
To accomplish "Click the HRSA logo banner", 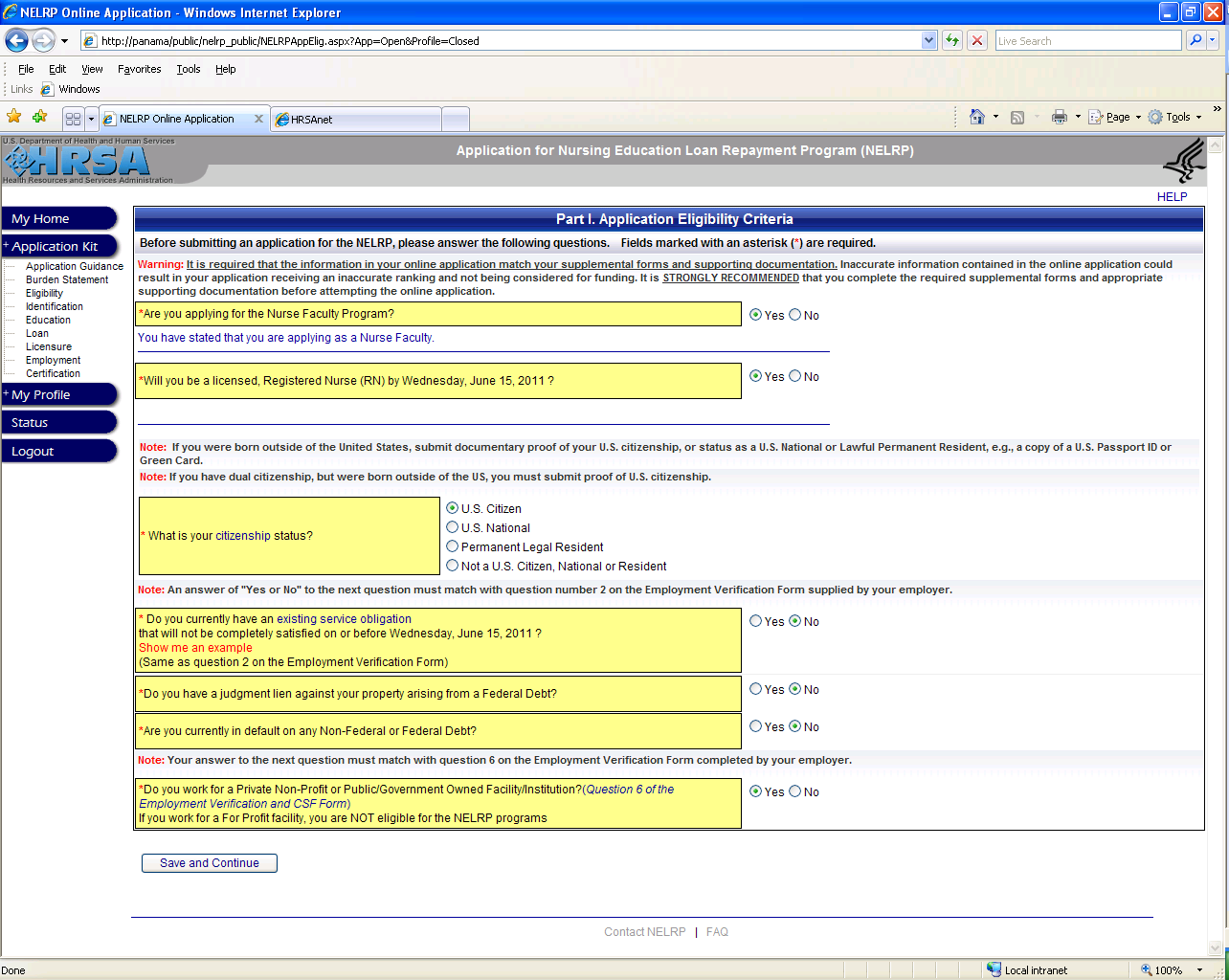I will coord(89,161).
